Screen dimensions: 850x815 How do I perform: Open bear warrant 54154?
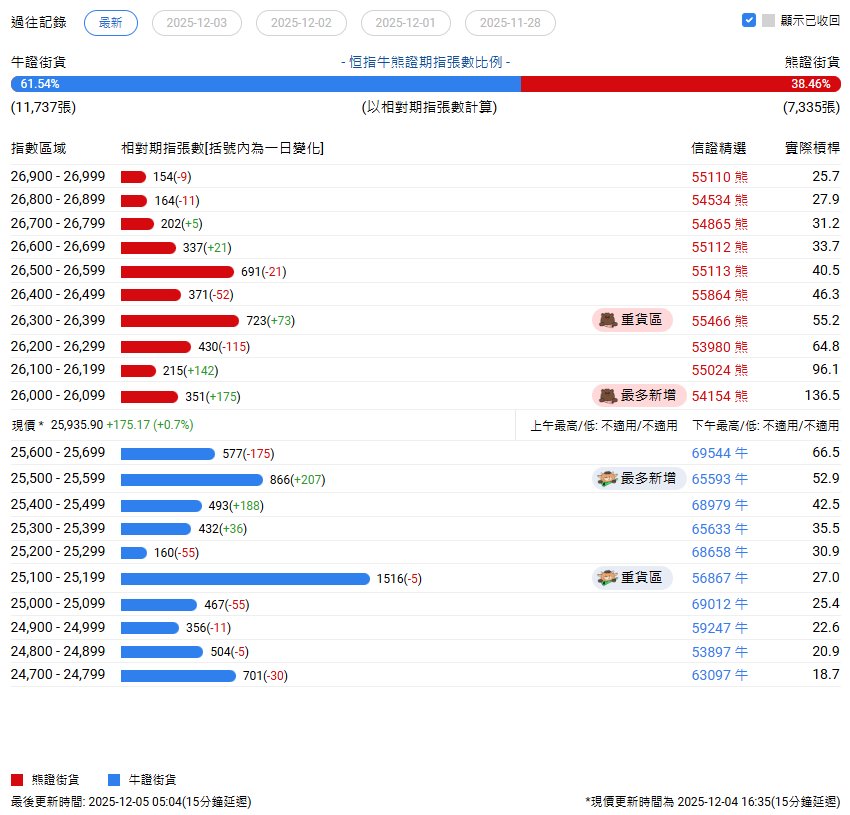coord(719,396)
